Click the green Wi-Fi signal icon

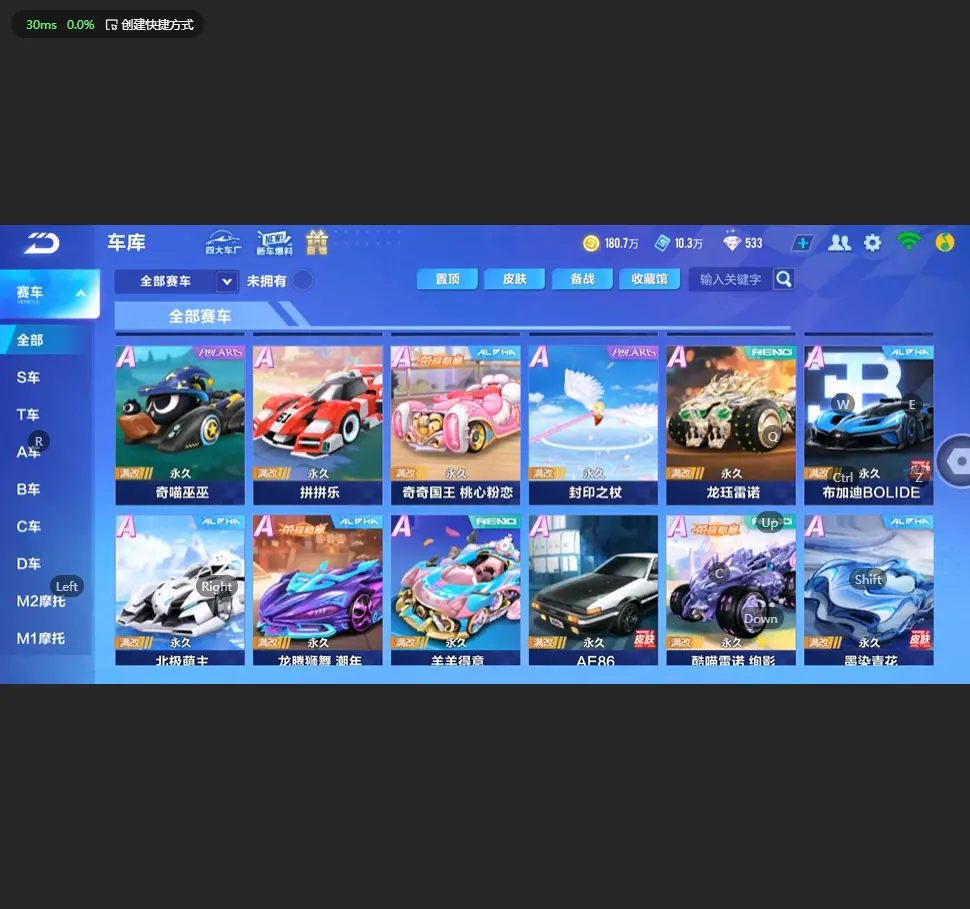(x=908, y=242)
